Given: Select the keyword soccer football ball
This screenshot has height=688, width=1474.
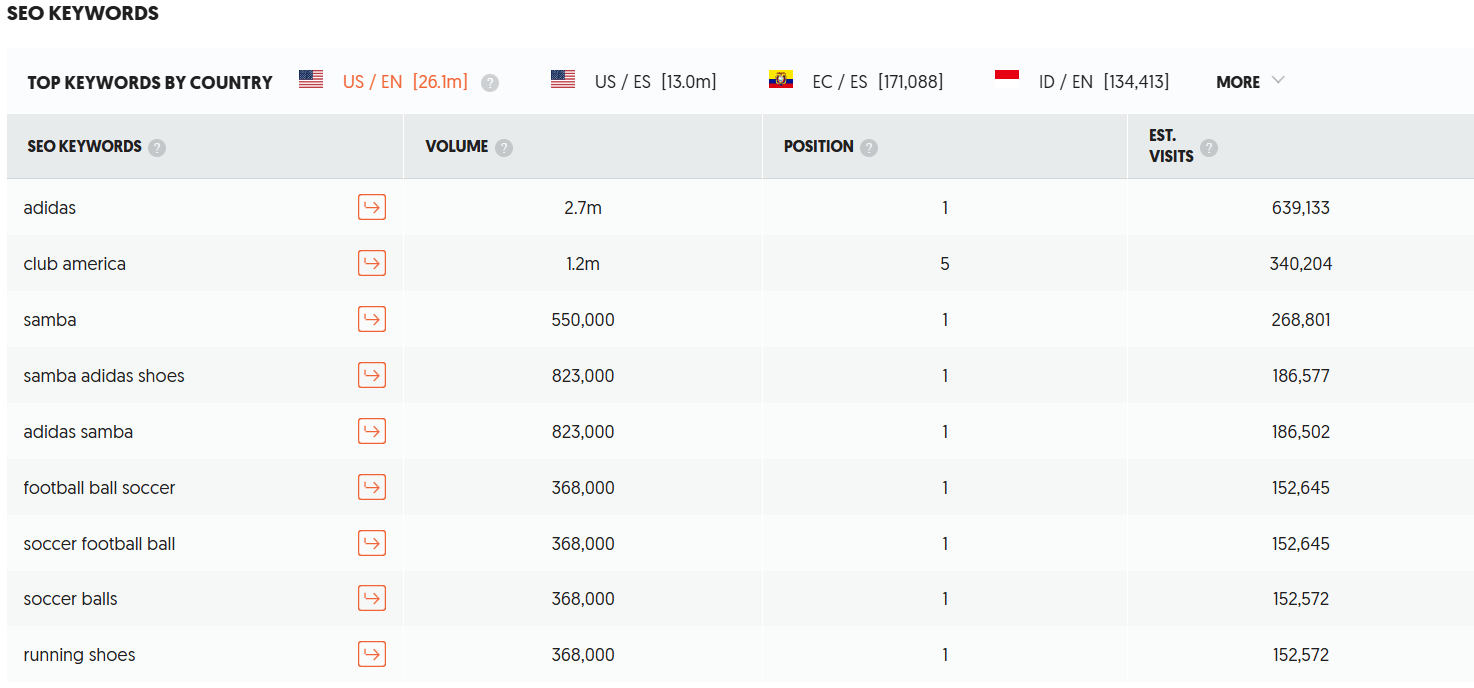Looking at the screenshot, I should pos(98,543).
